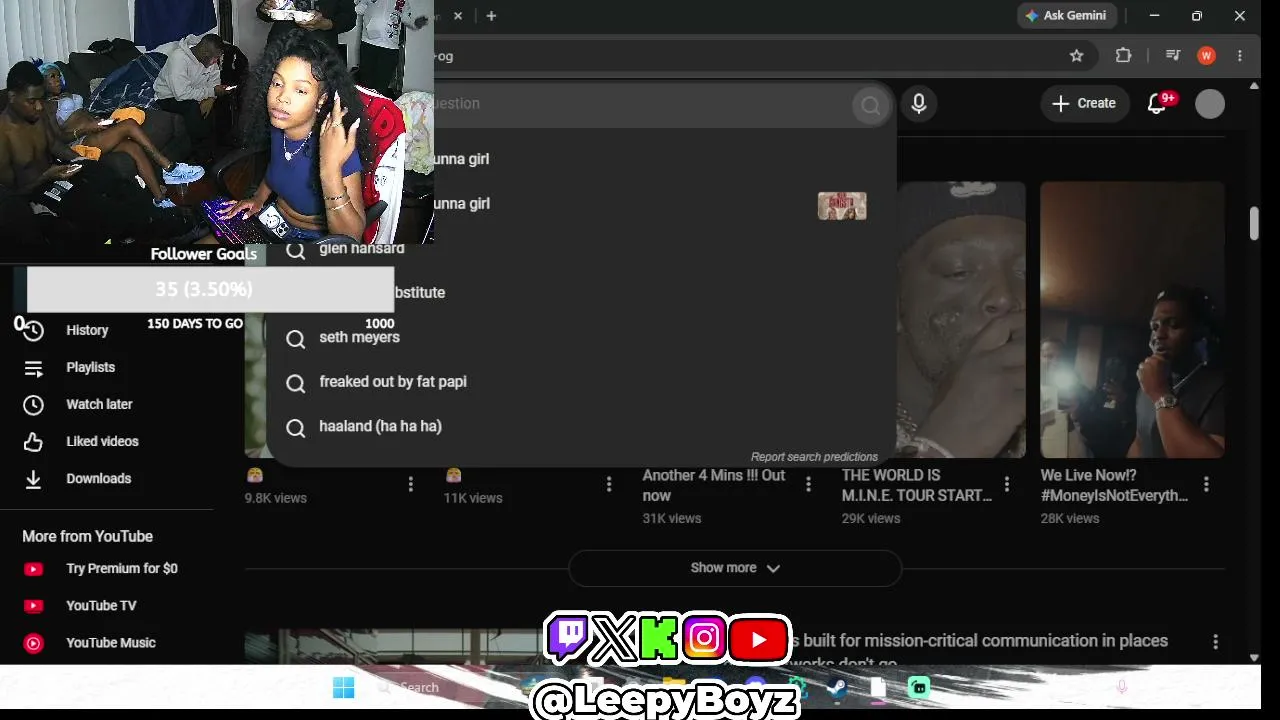Click the suggestion thumbnail image
The width and height of the screenshot is (1280, 720).
click(x=842, y=206)
